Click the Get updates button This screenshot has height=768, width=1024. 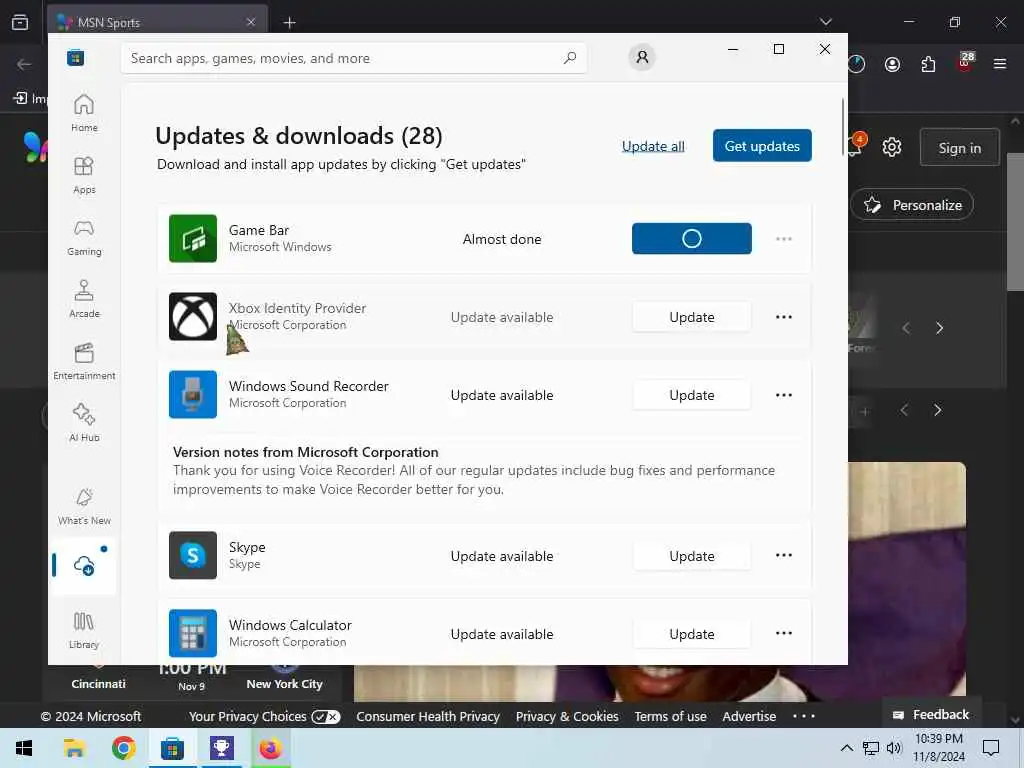[762, 146]
